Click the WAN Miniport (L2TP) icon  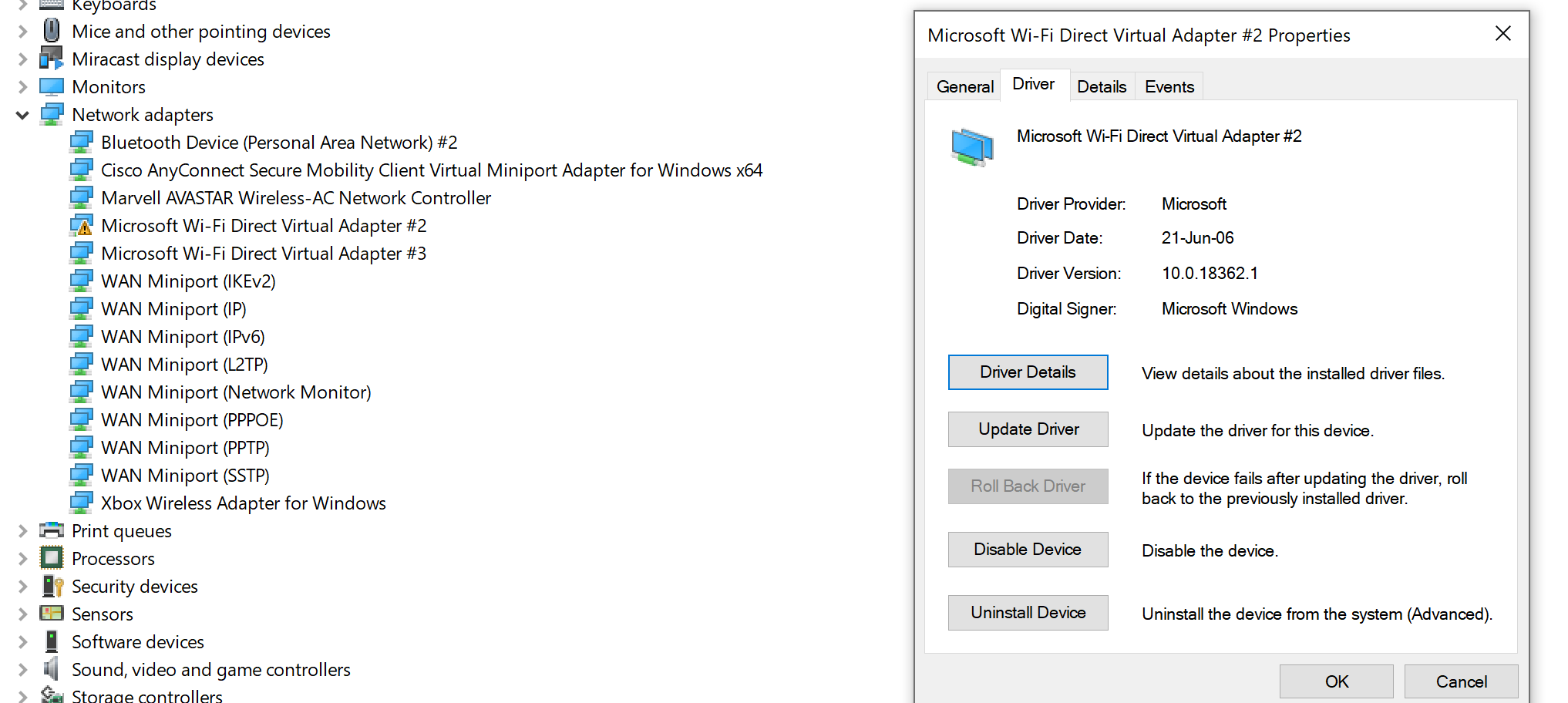tap(81, 364)
